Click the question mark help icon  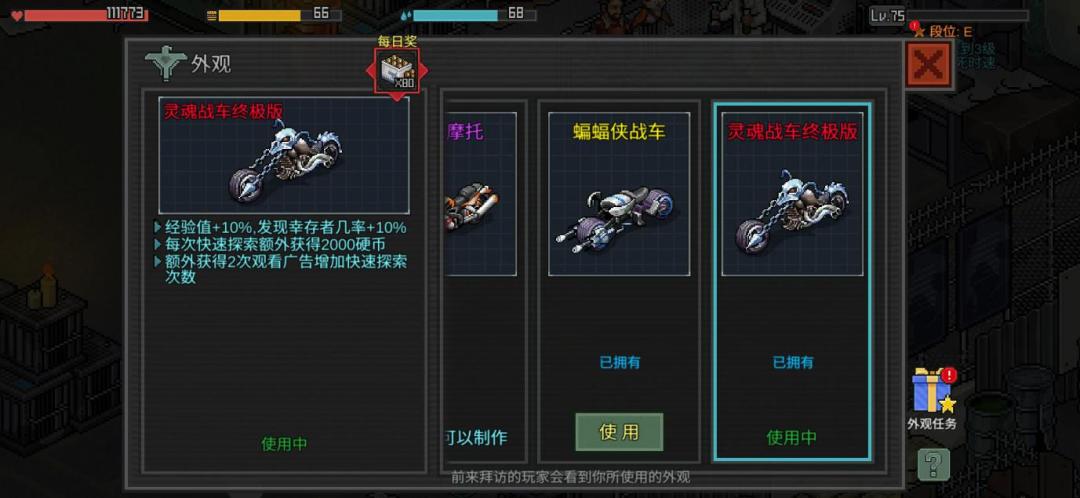coord(934,465)
